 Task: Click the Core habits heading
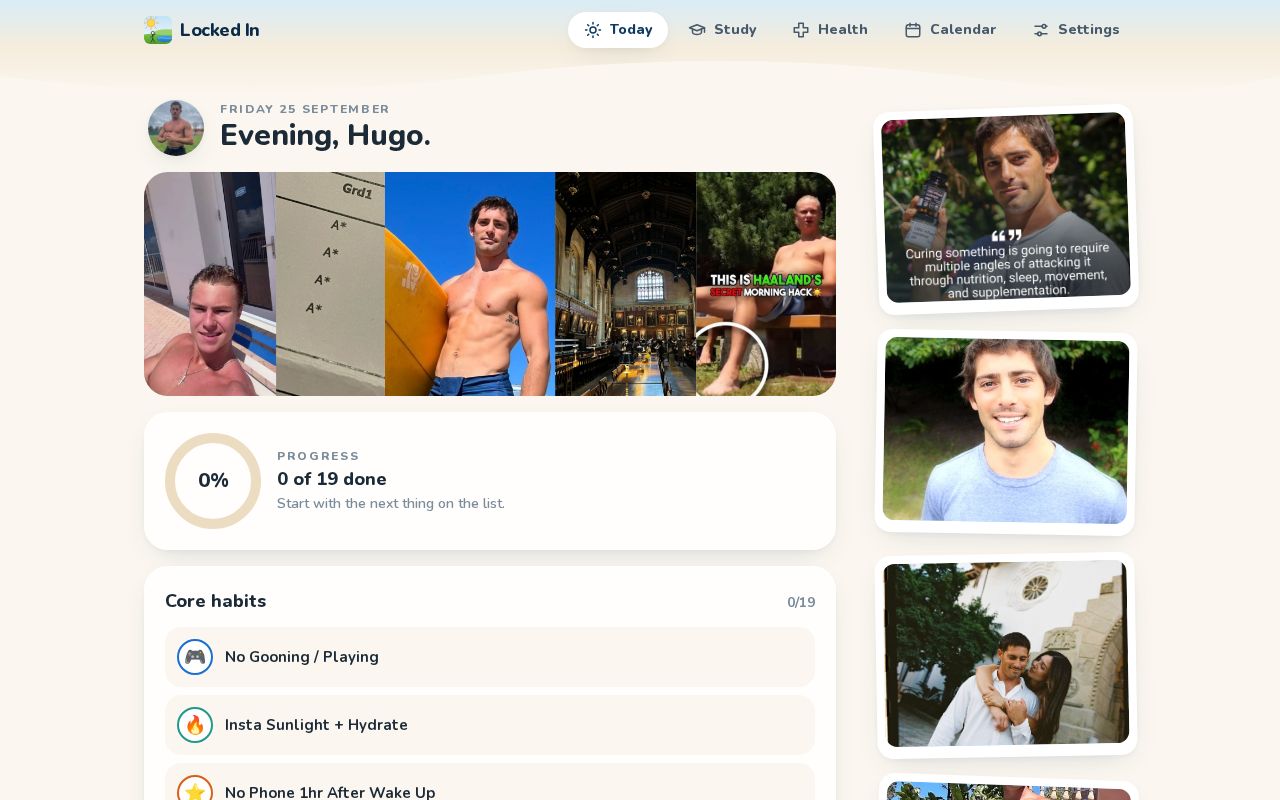click(x=216, y=601)
